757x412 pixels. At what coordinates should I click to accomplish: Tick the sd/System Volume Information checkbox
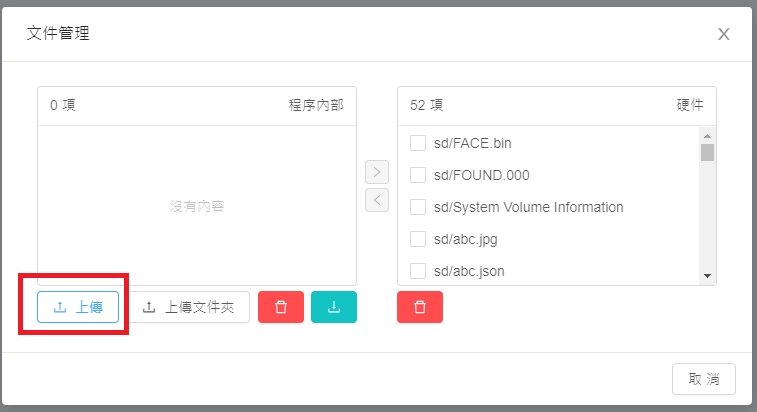(x=419, y=207)
